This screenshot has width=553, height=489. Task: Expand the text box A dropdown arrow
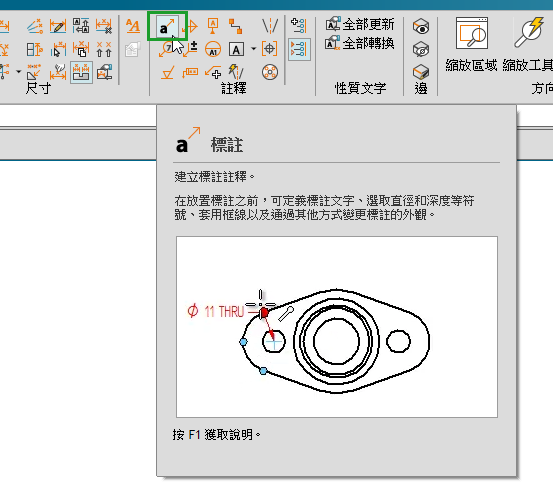(254, 49)
